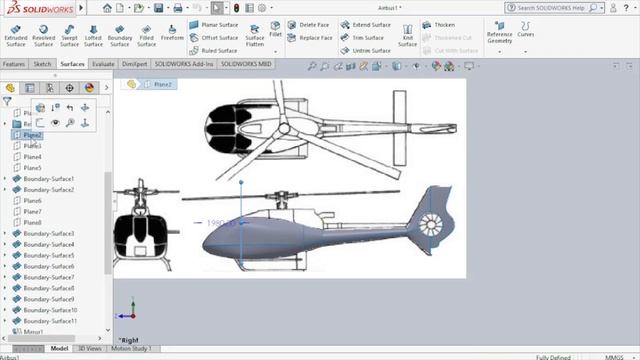The height and width of the screenshot is (360, 640).
Task: Select the Swept Surface tool
Action: 69,35
